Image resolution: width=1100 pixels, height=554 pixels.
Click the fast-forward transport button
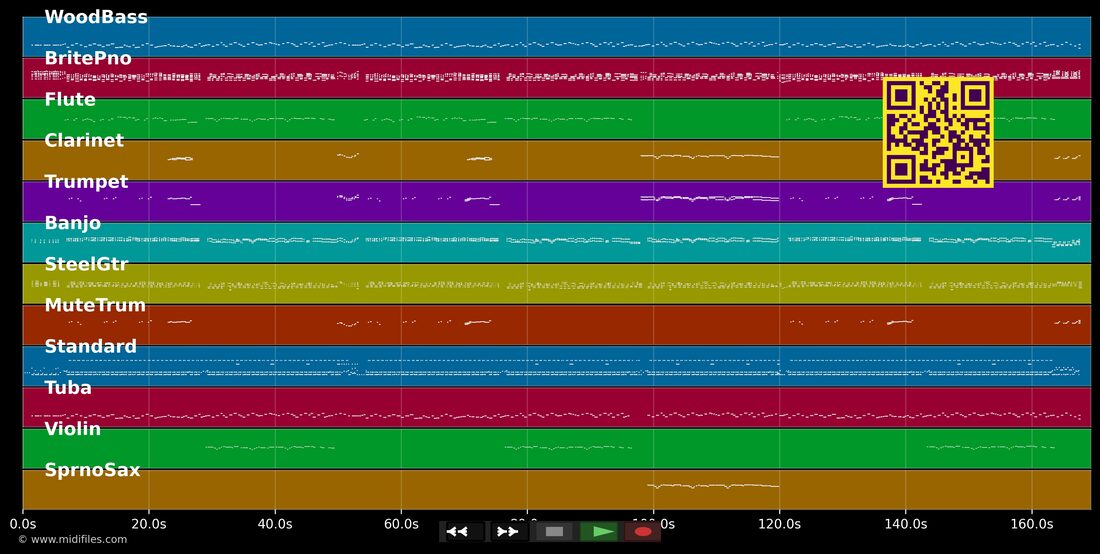coord(508,532)
